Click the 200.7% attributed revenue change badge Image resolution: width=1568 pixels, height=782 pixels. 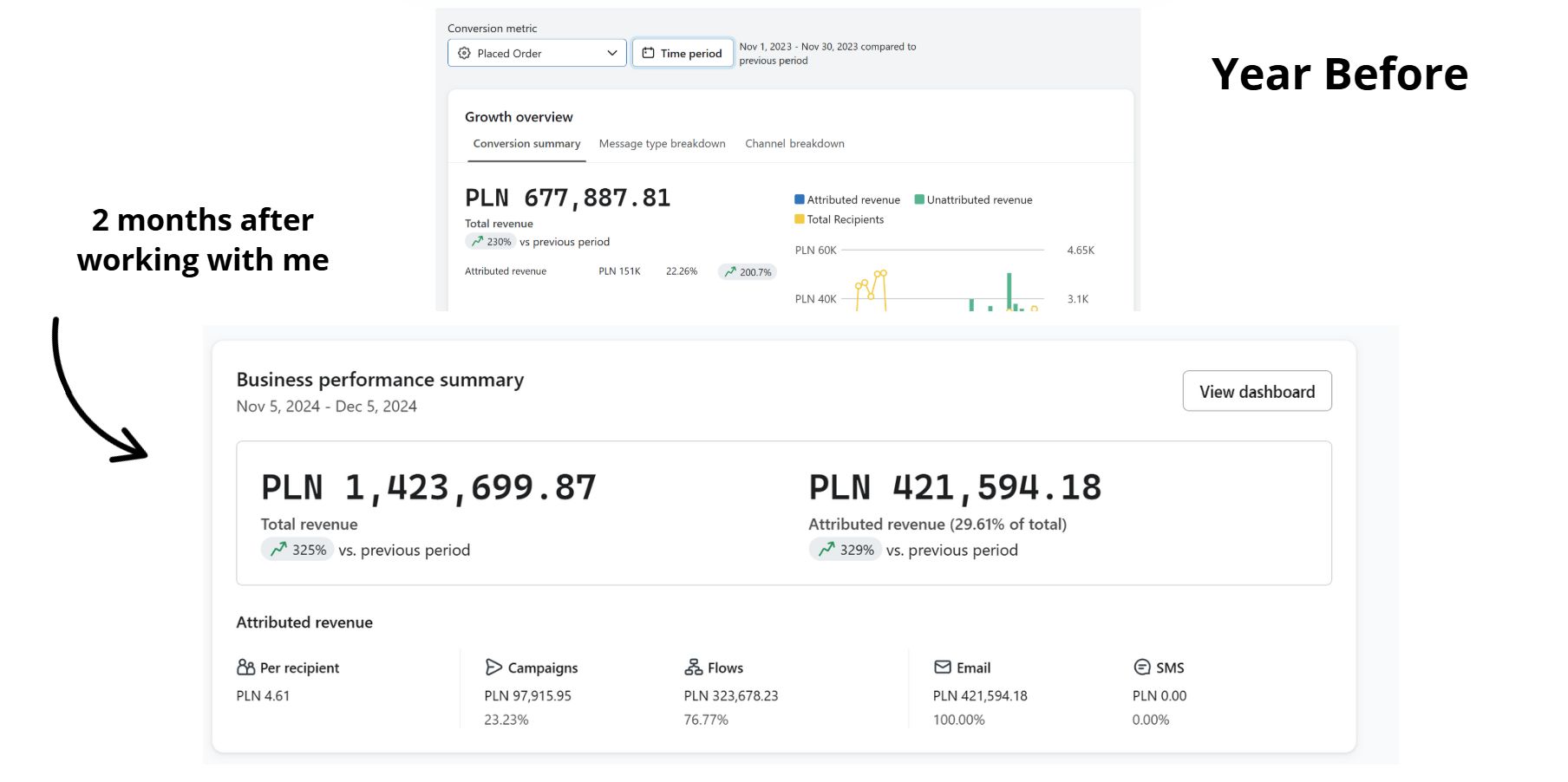(x=747, y=271)
